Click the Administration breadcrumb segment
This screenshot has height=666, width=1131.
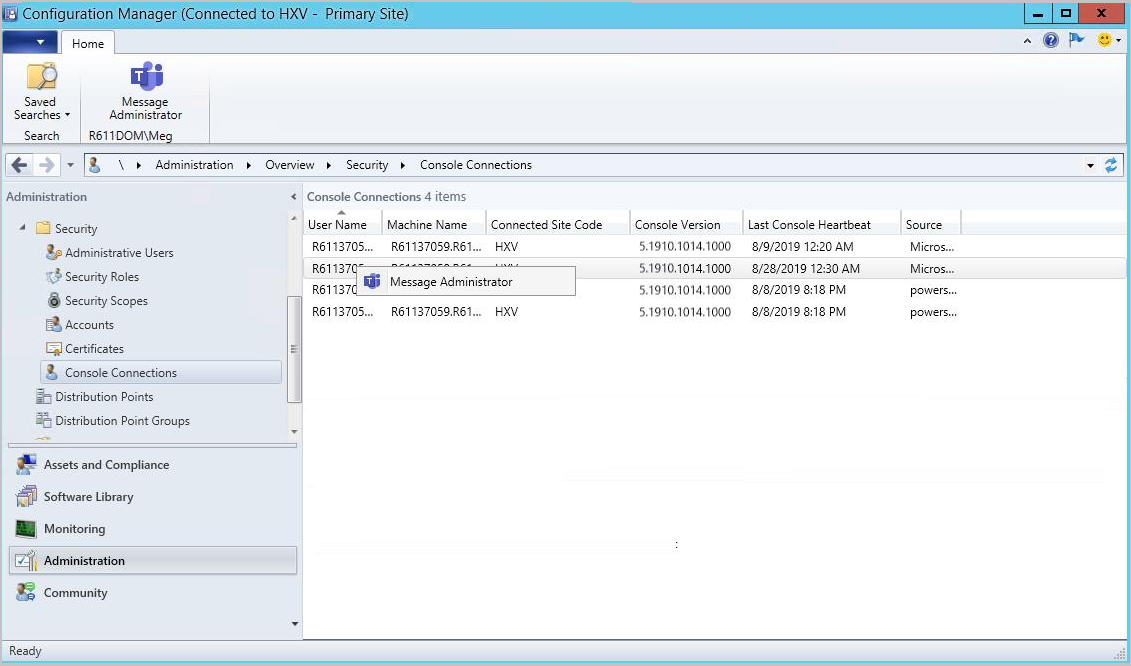tap(194, 165)
